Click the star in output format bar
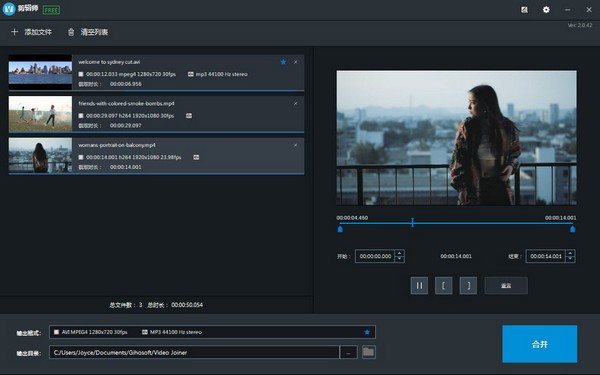 (367, 332)
